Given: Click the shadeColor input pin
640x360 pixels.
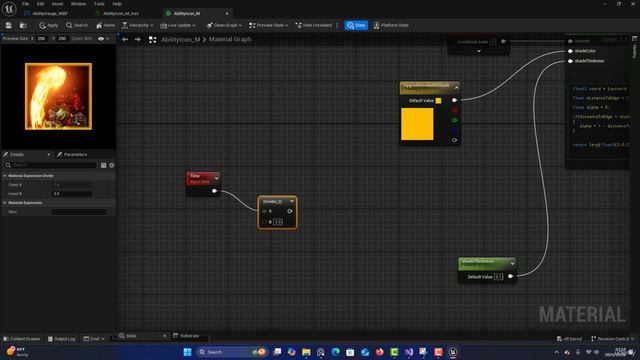Looking at the screenshot, I should point(570,51).
